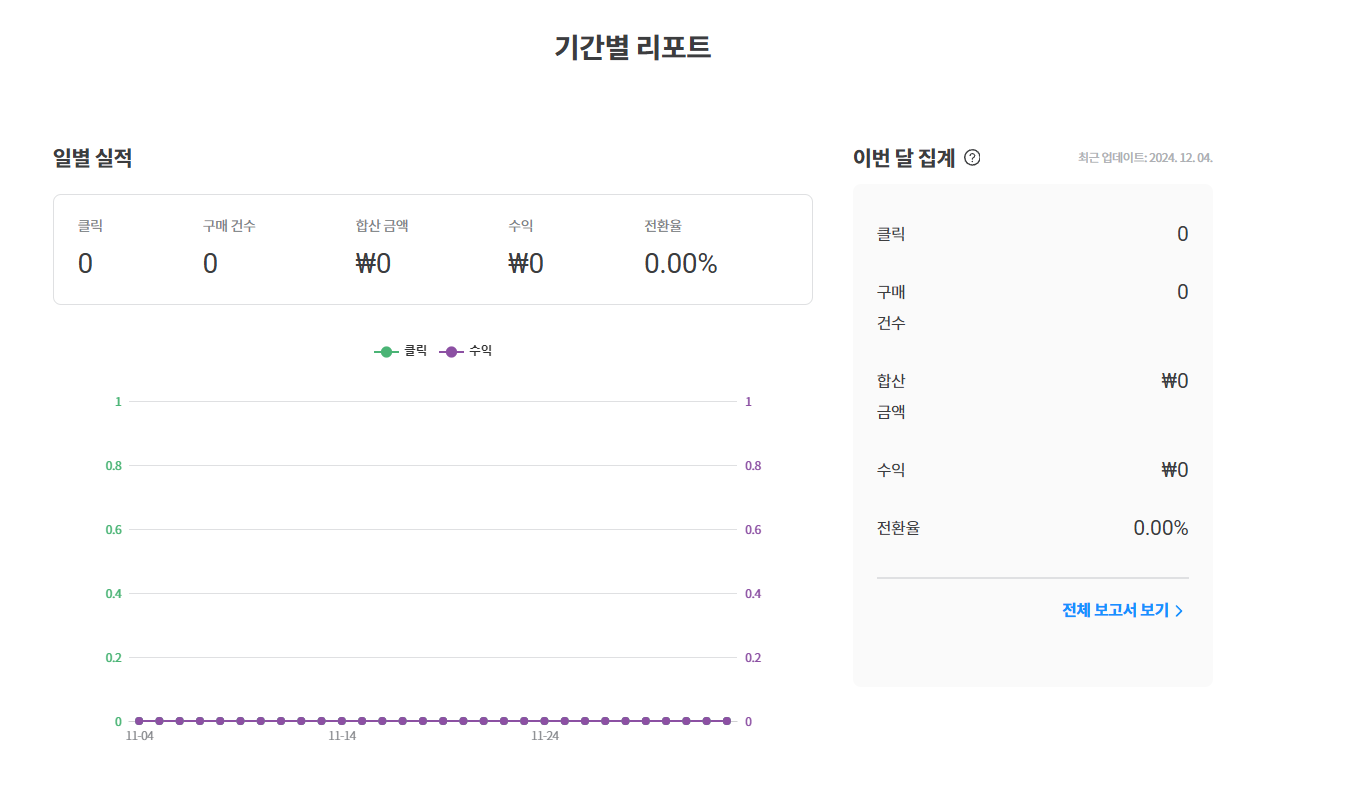Screen dimensions: 1358x786
Task: Click the green 클릭 legend marker icon
Action: pos(386,350)
